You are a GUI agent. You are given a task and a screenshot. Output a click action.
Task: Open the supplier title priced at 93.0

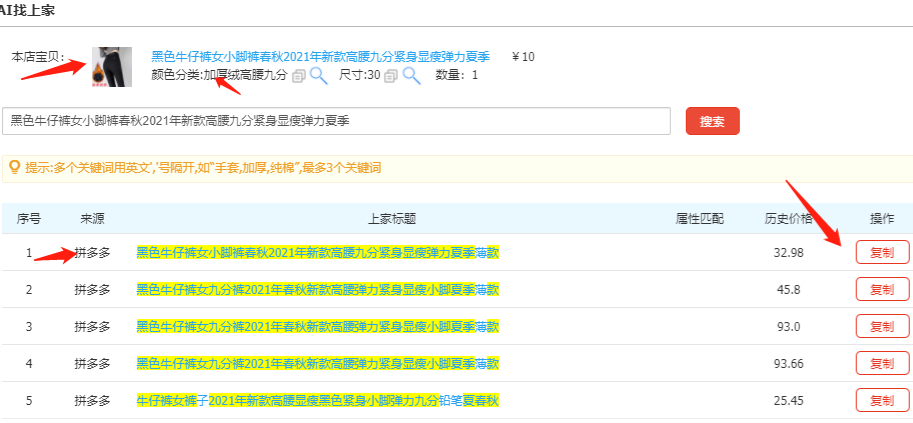(x=317, y=326)
